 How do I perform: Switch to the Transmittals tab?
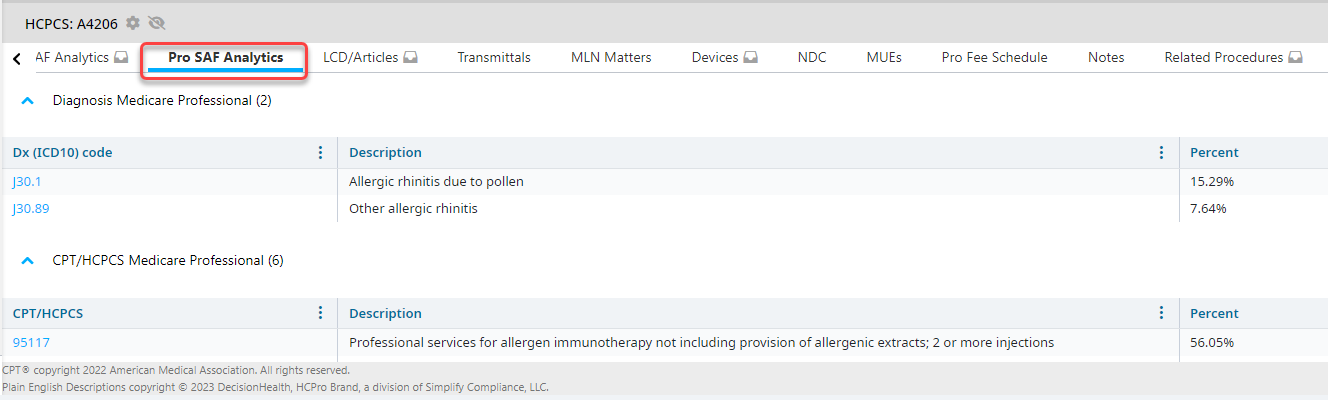494,58
